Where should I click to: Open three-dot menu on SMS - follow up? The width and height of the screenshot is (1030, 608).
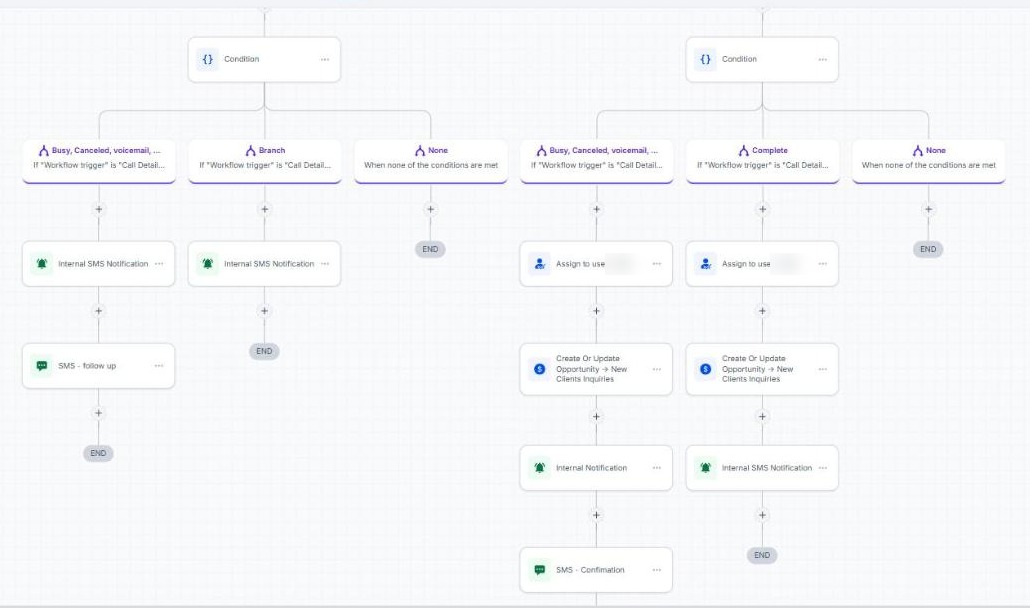[x=159, y=366]
